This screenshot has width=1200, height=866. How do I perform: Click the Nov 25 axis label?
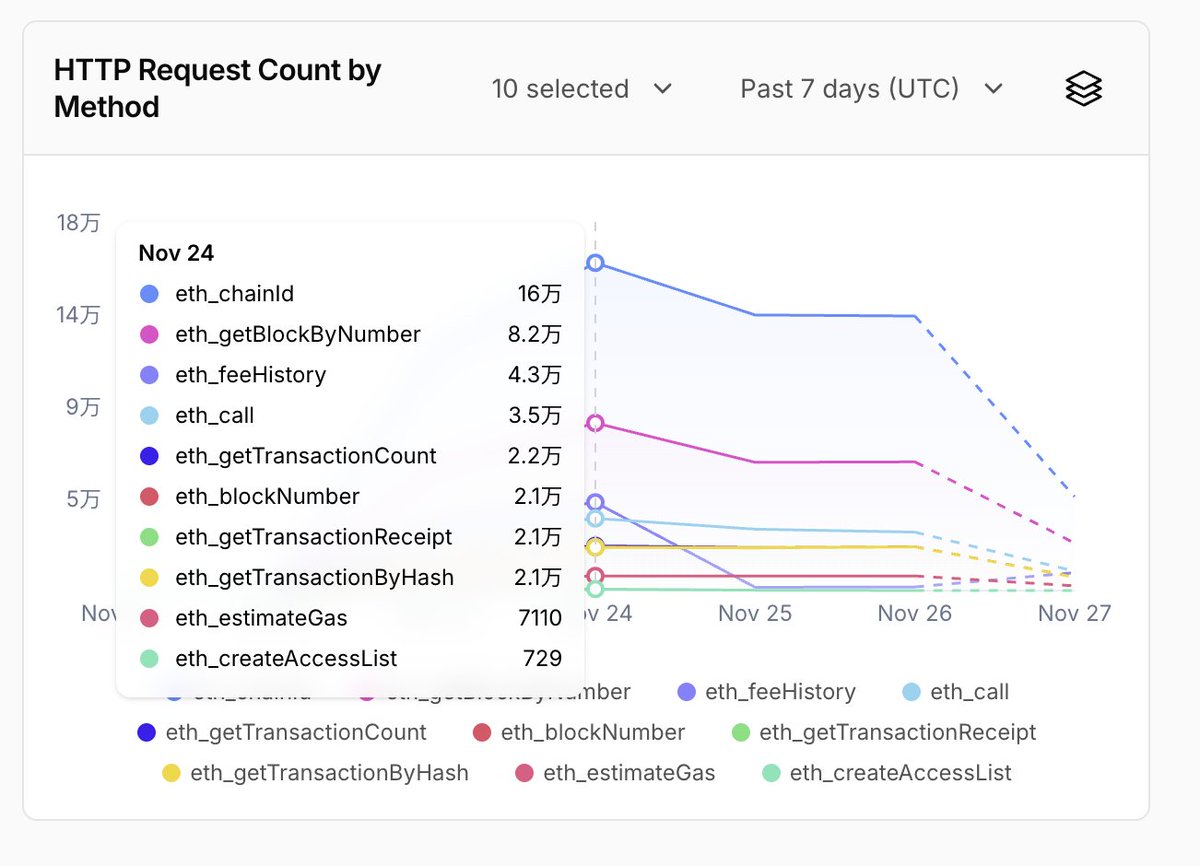tap(755, 613)
